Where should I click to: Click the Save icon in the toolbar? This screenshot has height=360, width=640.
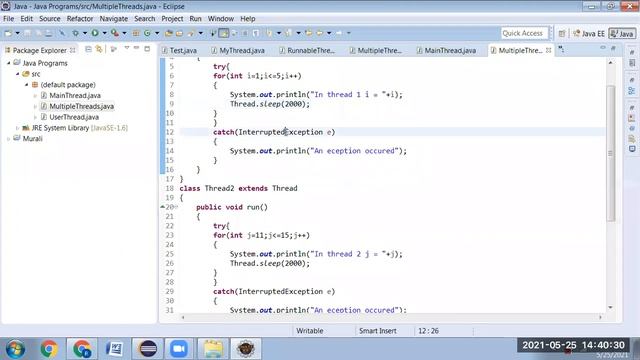pos(27,33)
